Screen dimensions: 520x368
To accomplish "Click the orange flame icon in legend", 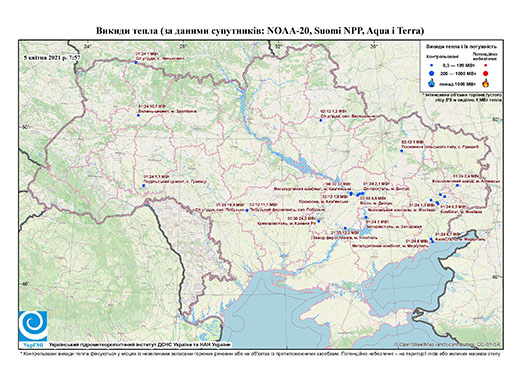I will point(486,83).
